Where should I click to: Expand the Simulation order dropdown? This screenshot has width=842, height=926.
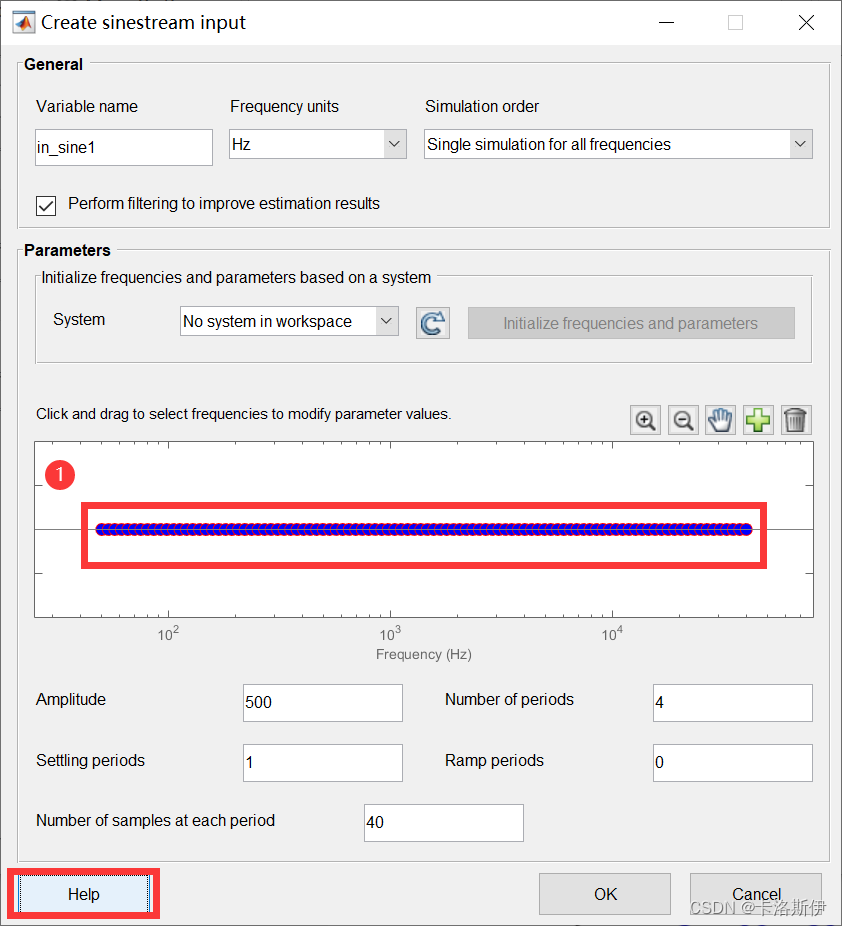(x=618, y=144)
